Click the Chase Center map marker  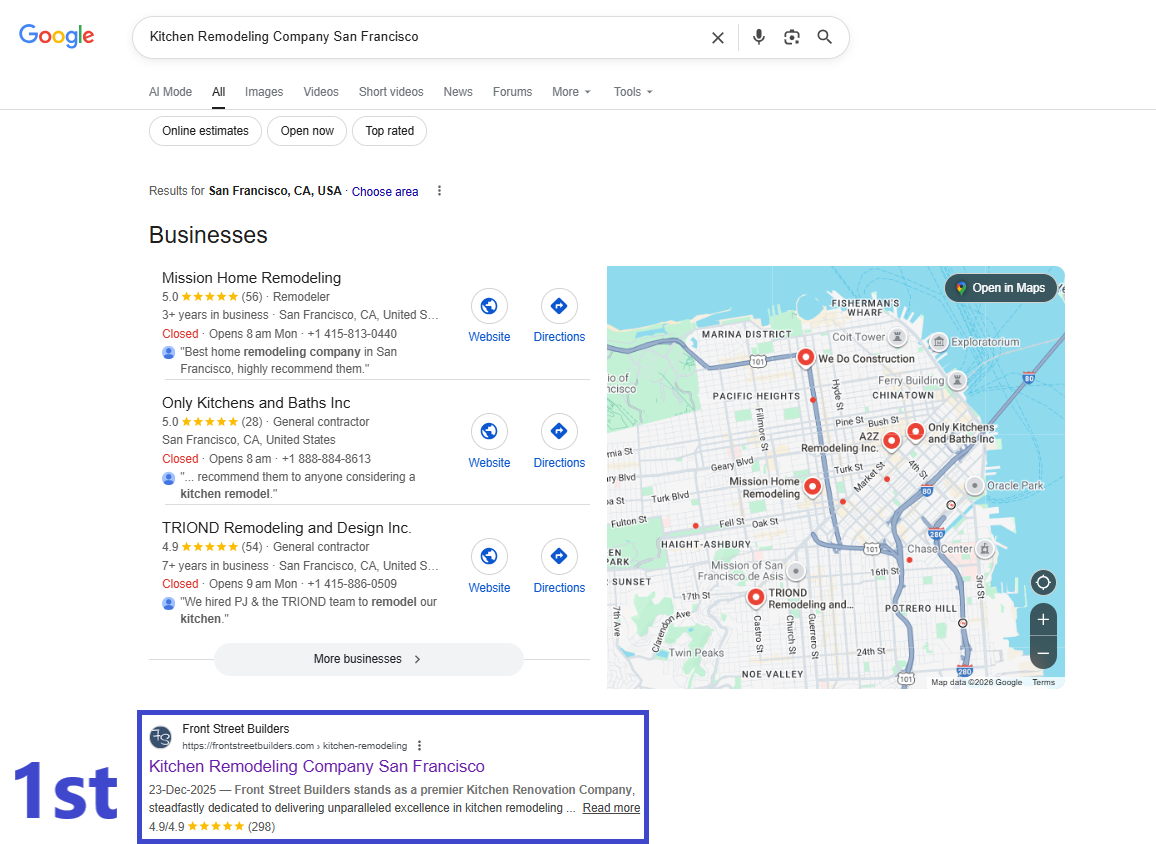(984, 548)
